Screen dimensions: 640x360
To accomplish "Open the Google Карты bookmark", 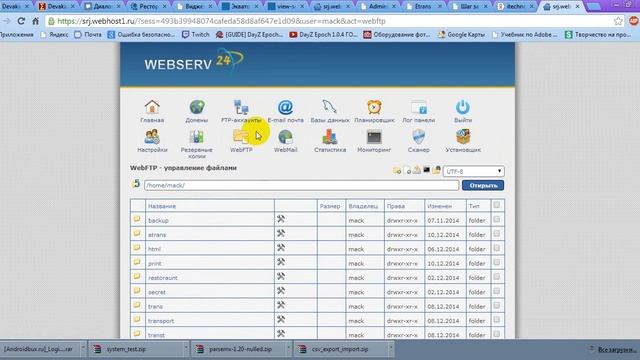I will (462, 35).
